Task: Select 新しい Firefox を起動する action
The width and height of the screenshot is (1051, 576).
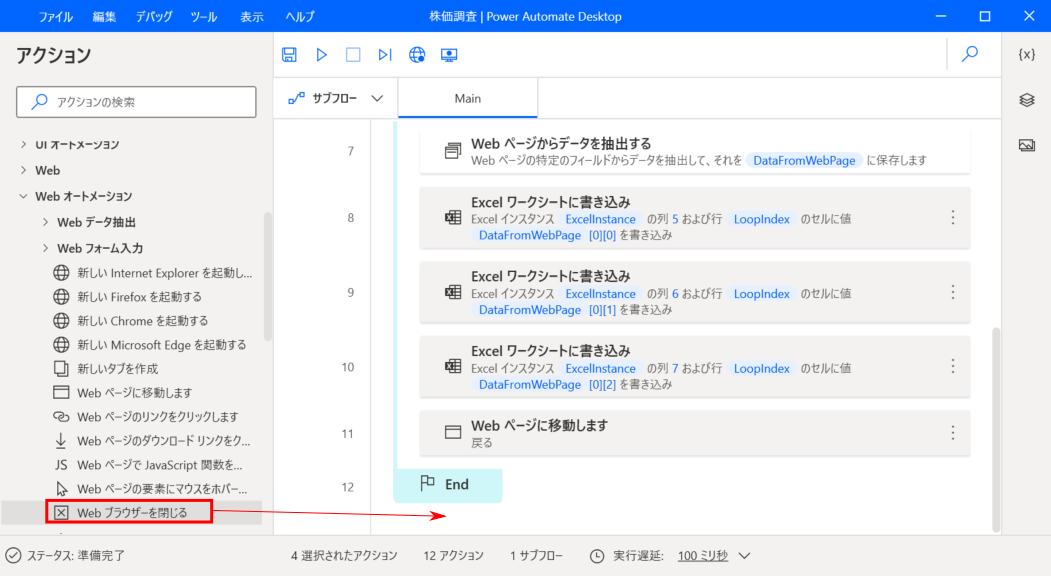Action: click(x=127, y=297)
